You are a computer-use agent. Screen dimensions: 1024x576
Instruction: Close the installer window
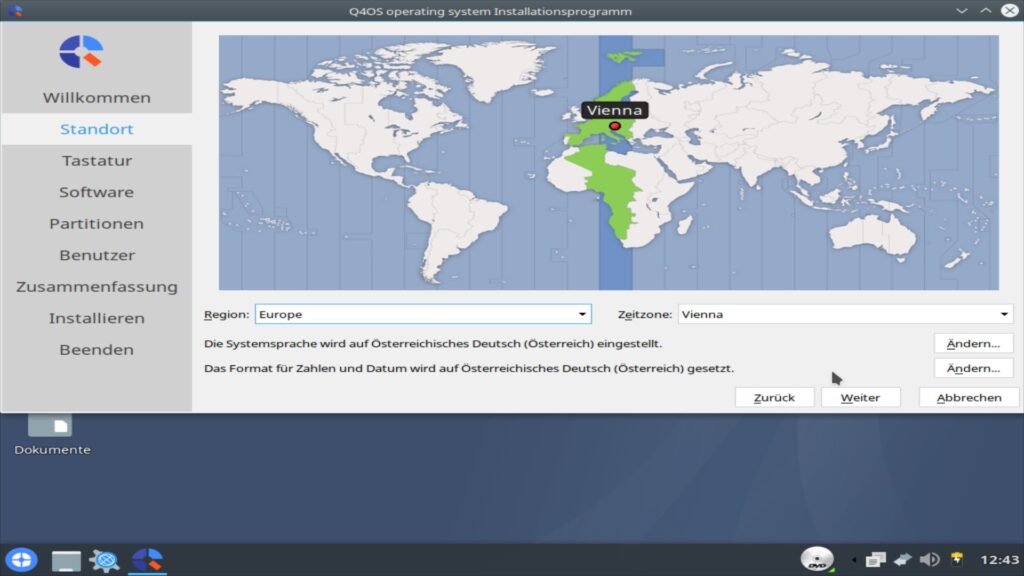[x=1010, y=10]
